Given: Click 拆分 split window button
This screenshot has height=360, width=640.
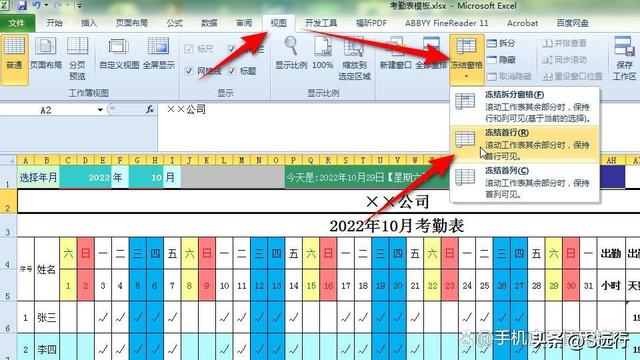Looking at the screenshot, I should point(501,43).
